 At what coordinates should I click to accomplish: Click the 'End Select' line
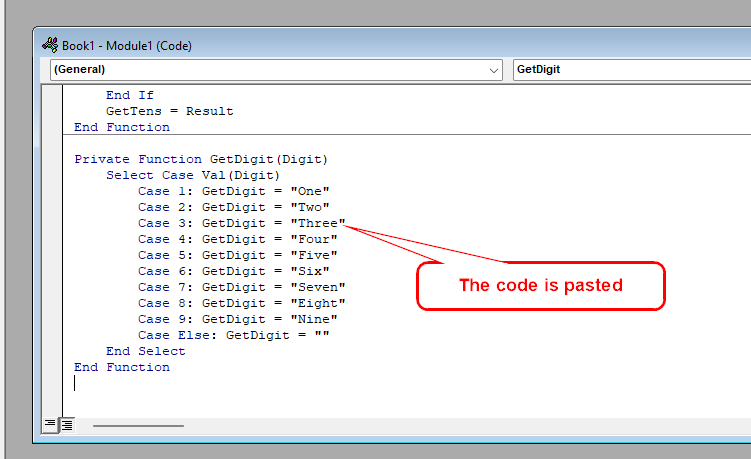click(x=146, y=351)
